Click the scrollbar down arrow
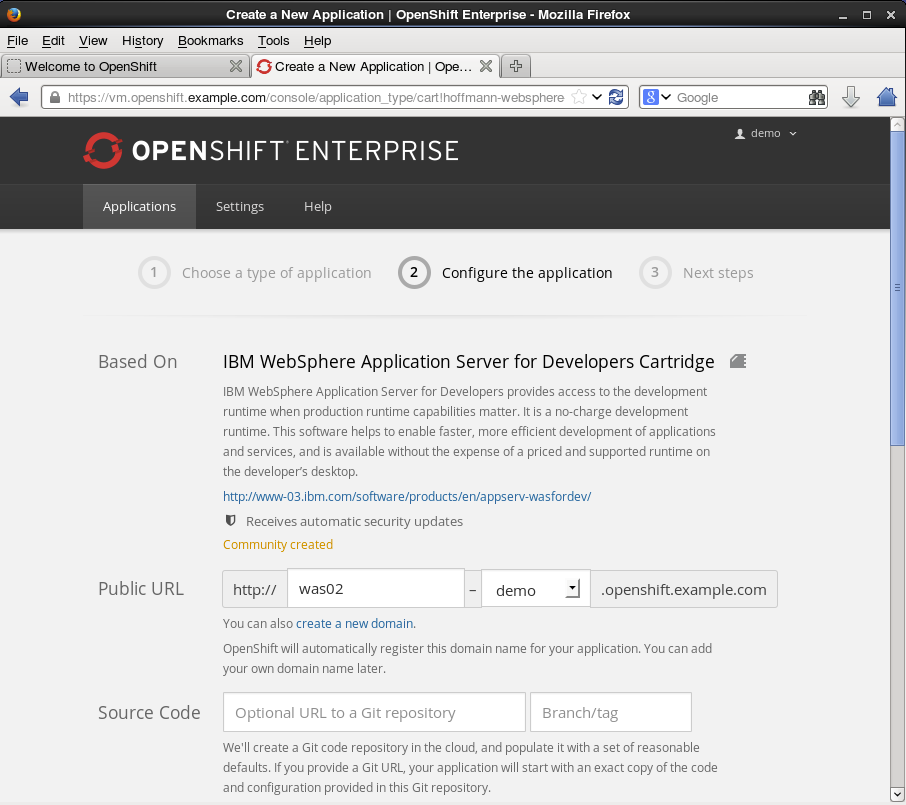Screen dimensions: 906x805 pyautogui.click(x=897, y=793)
